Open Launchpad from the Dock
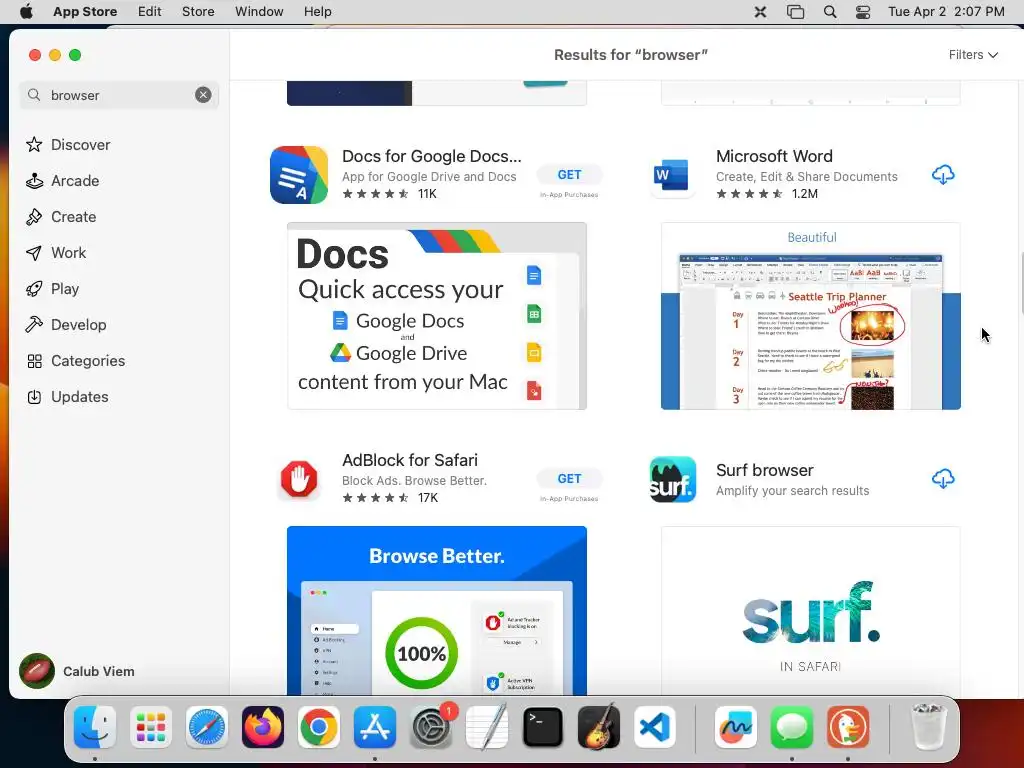1024x768 pixels. tap(151, 727)
